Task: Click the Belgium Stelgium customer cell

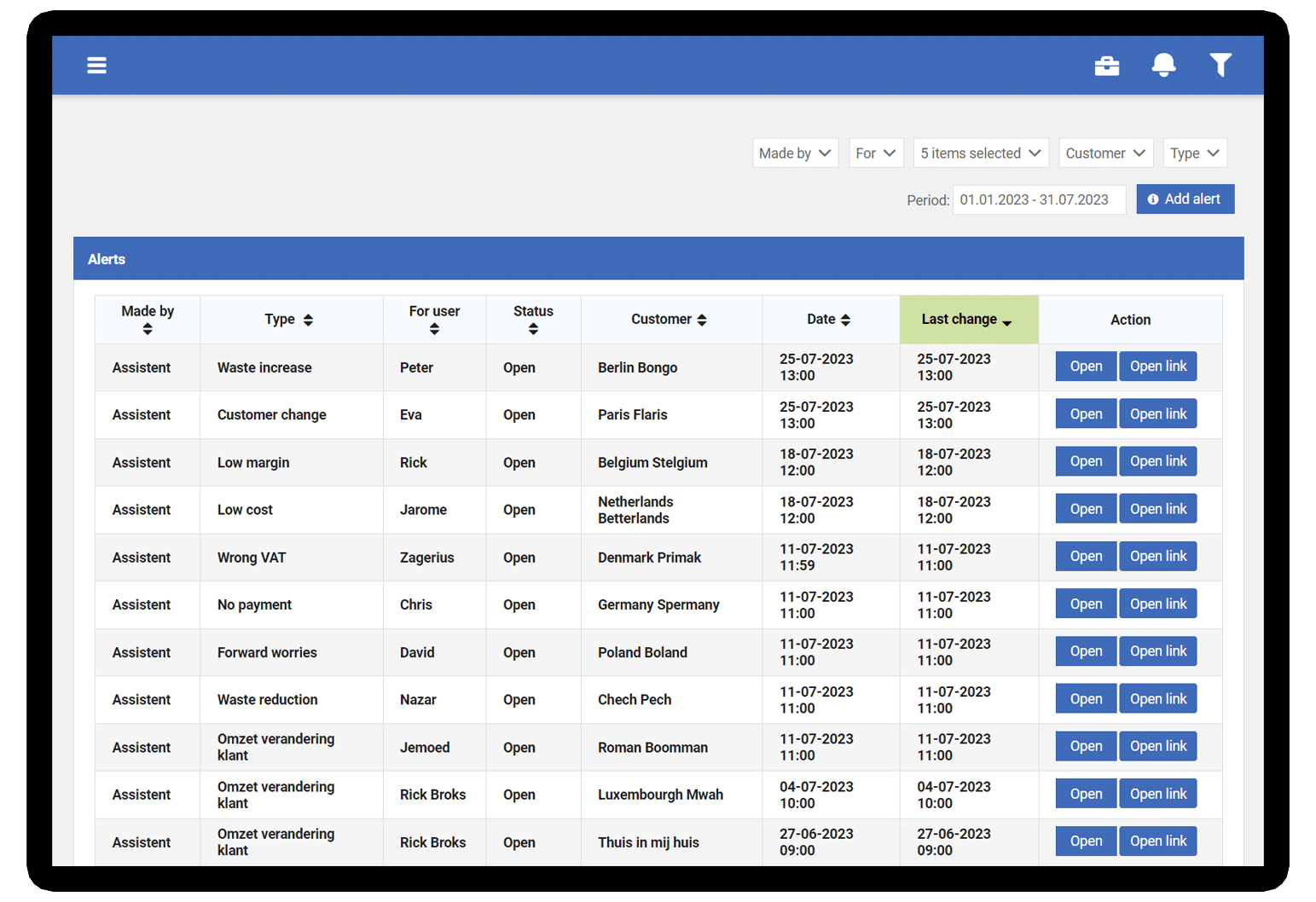Action: tap(672, 463)
